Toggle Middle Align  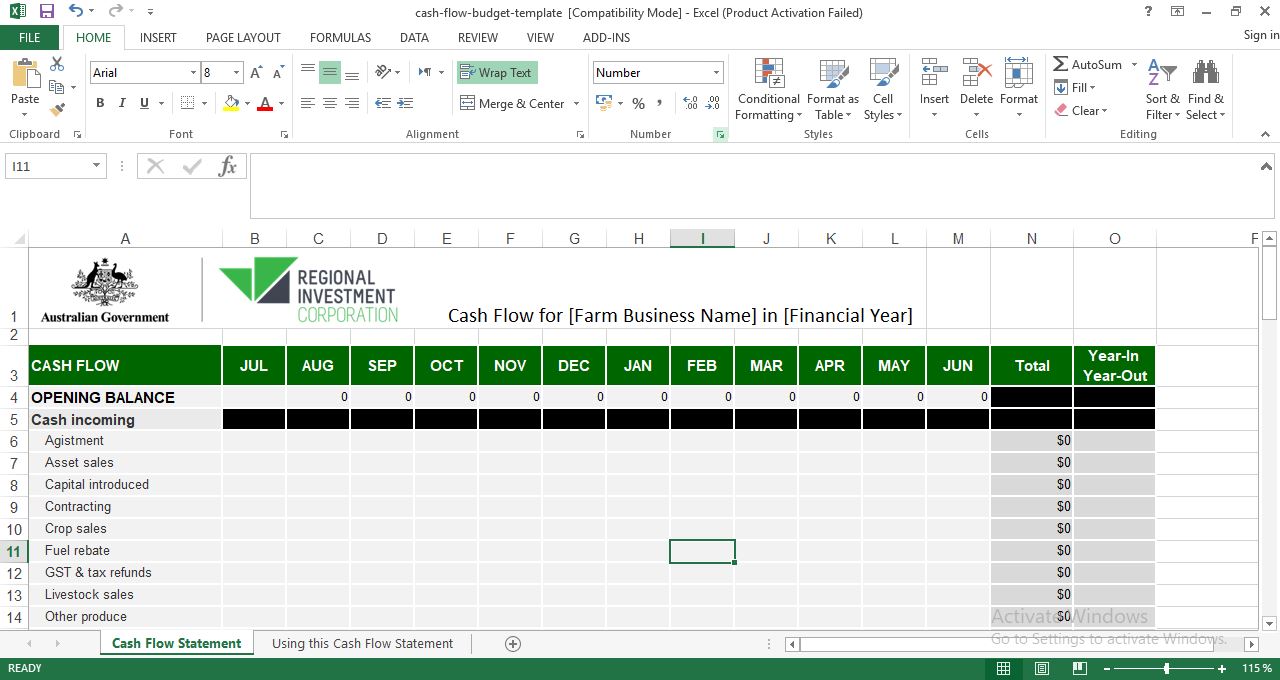[329, 72]
